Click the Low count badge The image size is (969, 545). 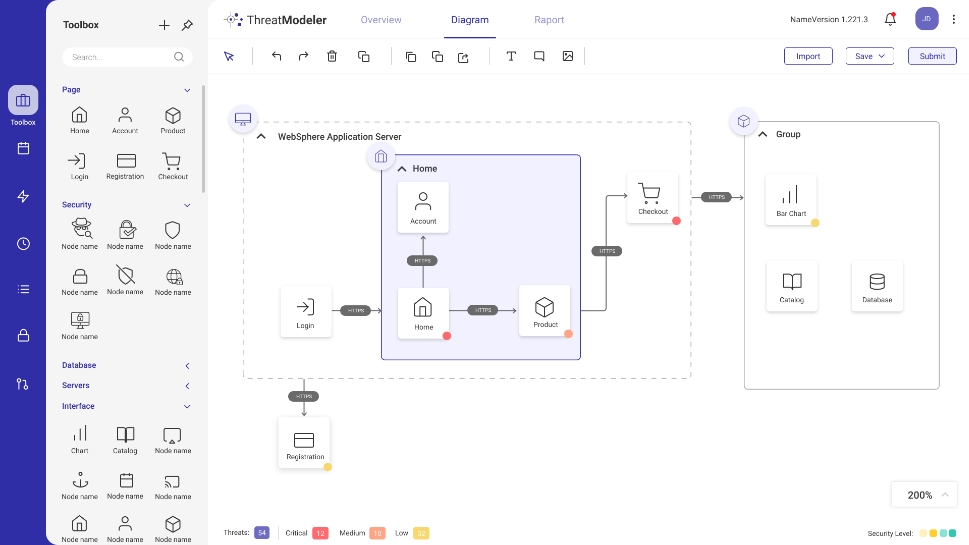pos(421,533)
